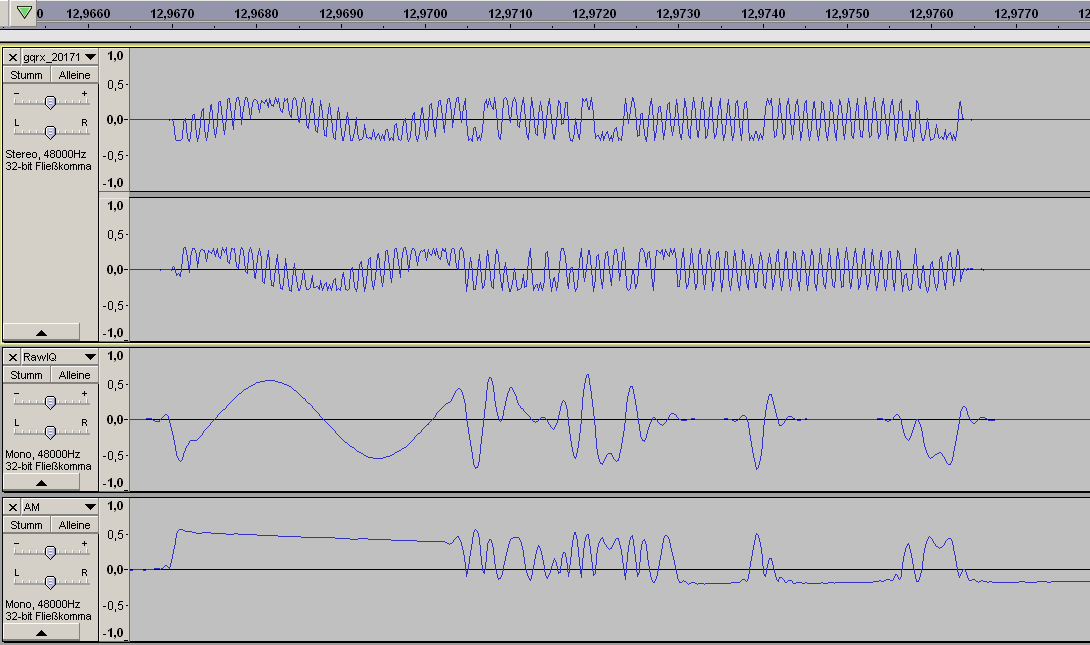
Task: Mute the AM track with Stumm
Action: [26, 525]
